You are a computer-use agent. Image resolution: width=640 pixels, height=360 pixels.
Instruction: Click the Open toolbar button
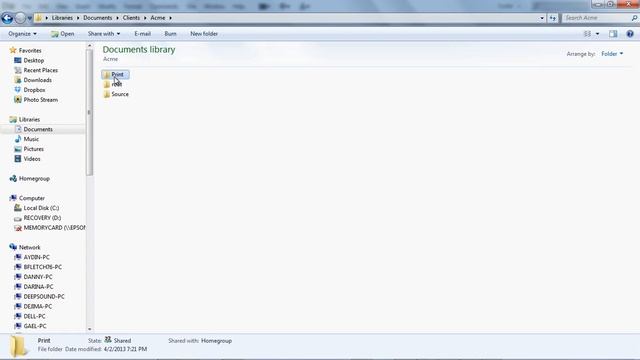62,34
